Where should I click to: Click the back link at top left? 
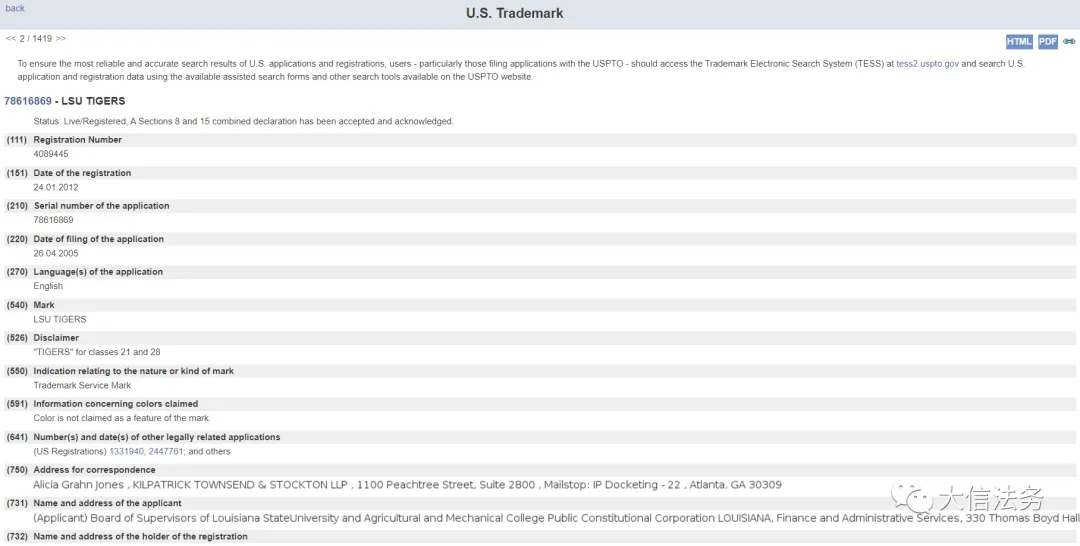tap(15, 8)
